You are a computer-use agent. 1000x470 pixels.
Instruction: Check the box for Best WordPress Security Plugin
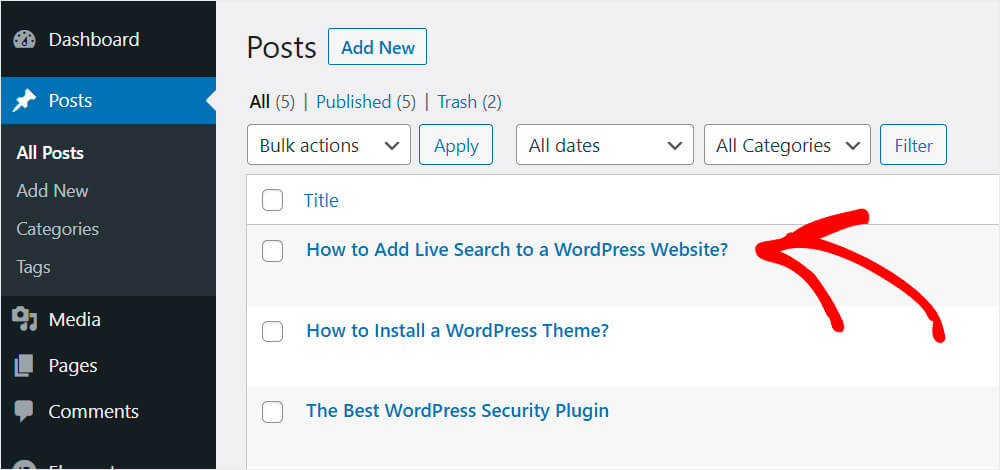pos(272,411)
